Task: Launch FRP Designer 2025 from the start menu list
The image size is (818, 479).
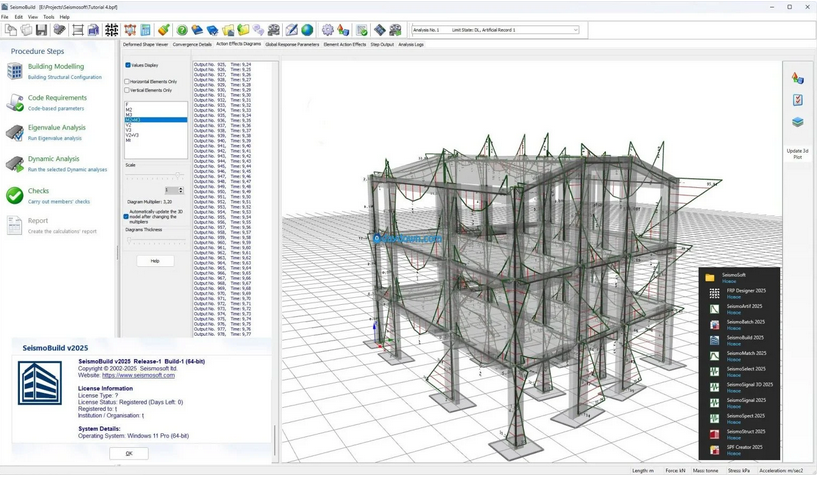Action: pyautogui.click(x=746, y=291)
